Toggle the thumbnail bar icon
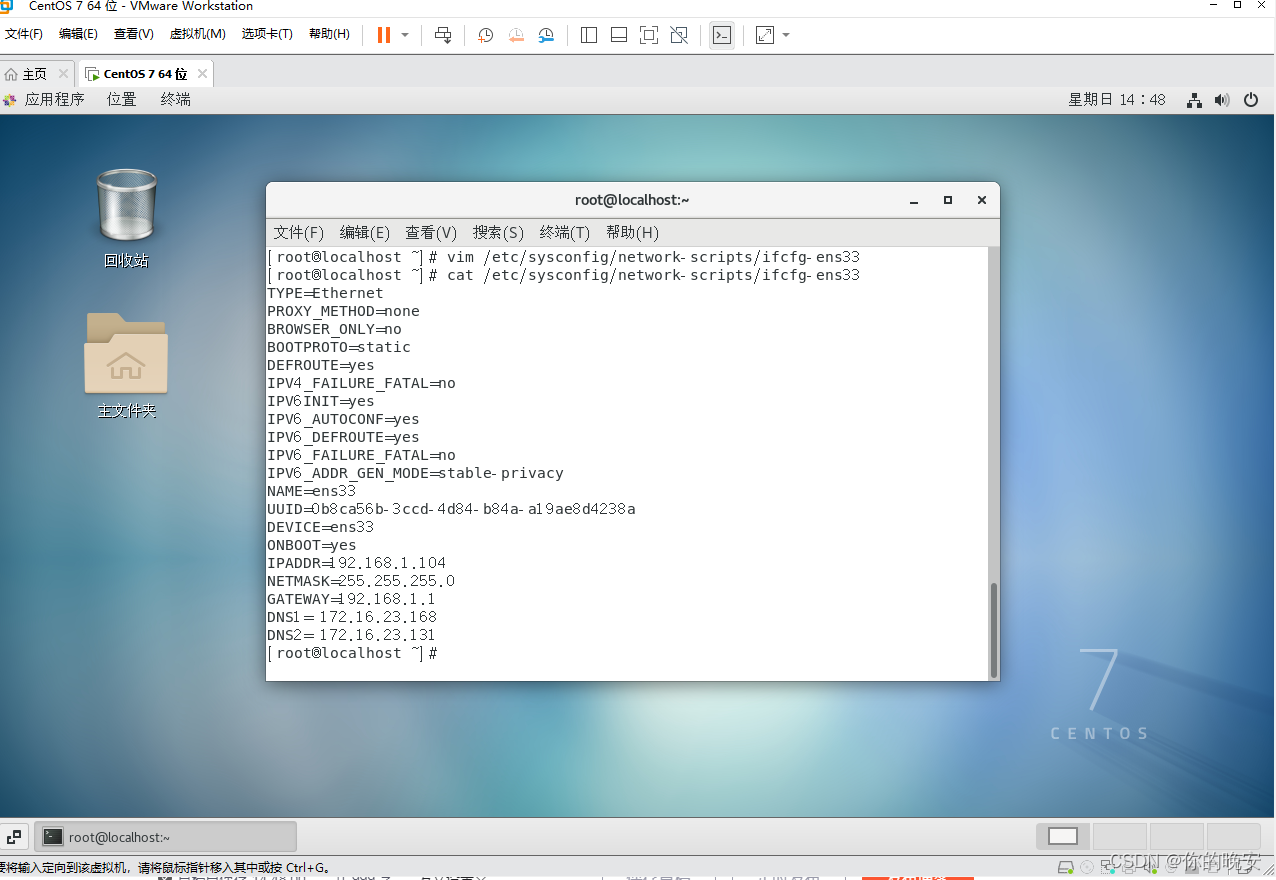The height and width of the screenshot is (880, 1276). click(619, 35)
